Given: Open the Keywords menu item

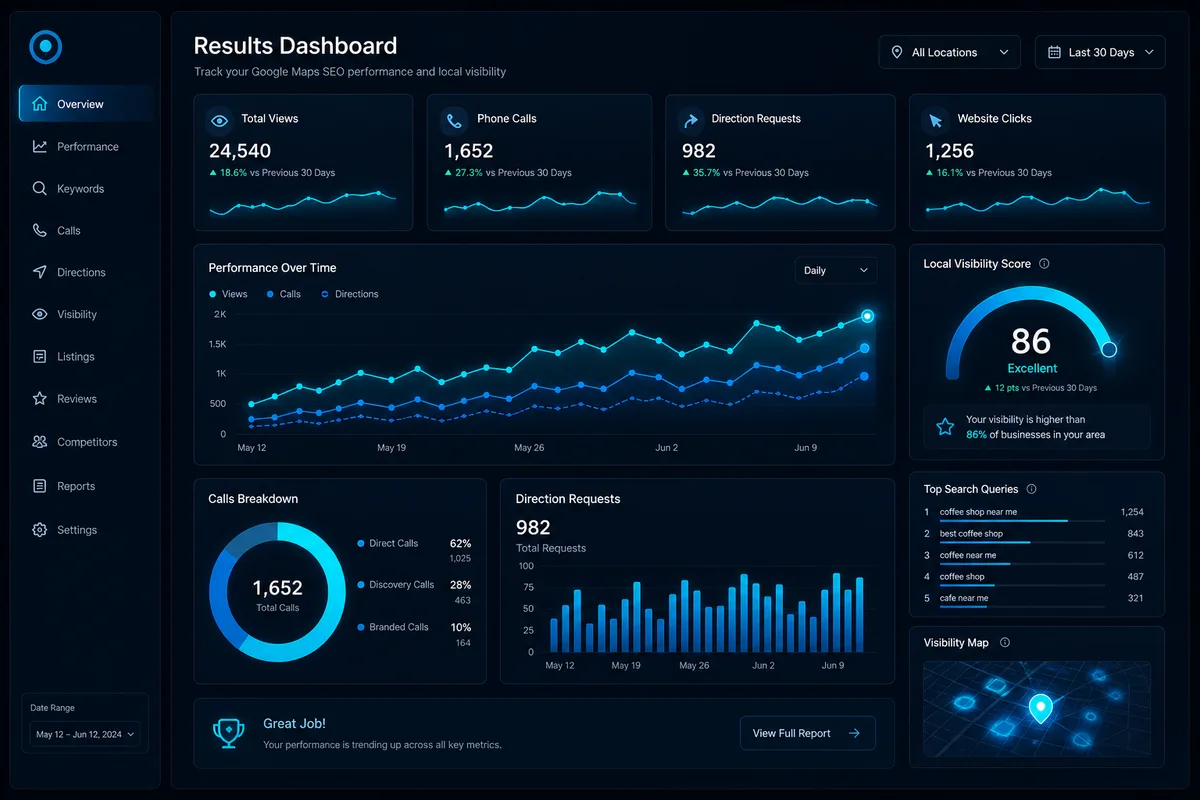Looking at the screenshot, I should tap(86, 188).
